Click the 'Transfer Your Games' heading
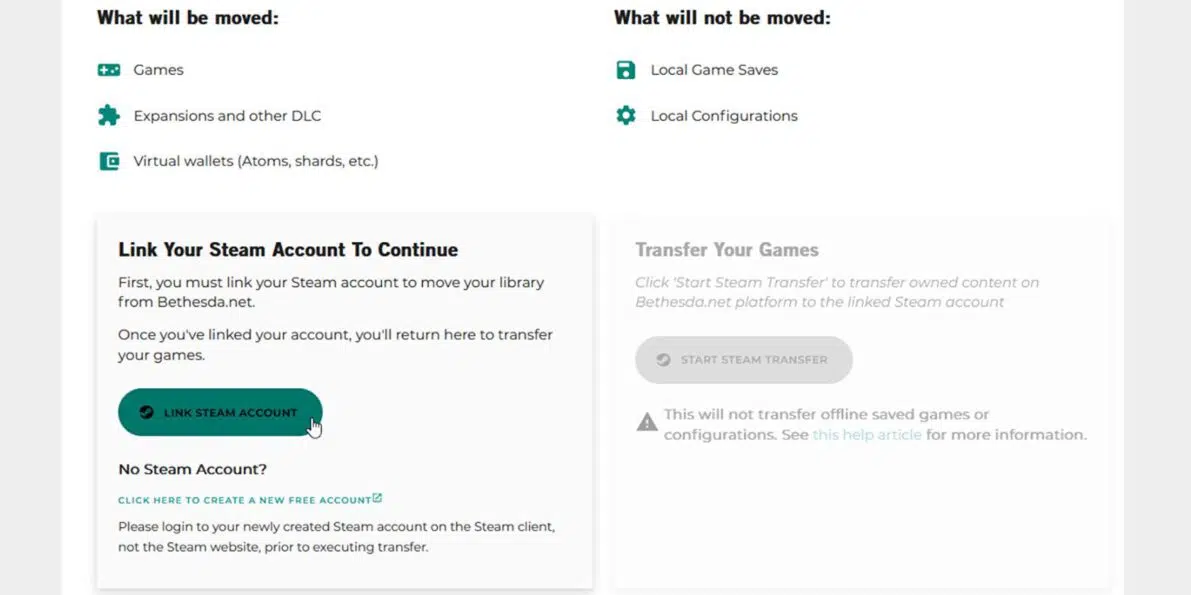The height and width of the screenshot is (595, 1191). [727, 250]
